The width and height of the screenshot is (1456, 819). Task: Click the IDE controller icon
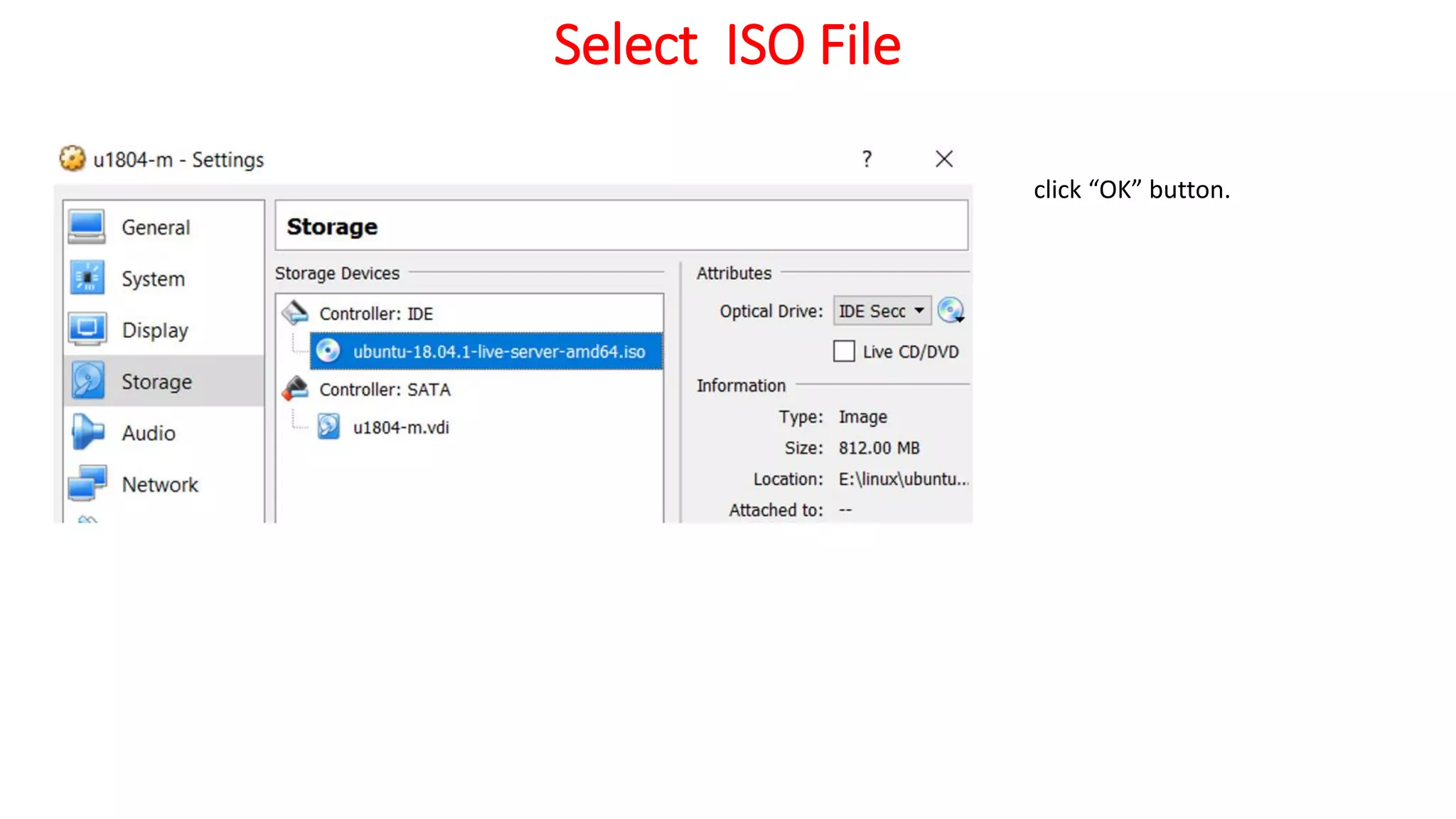pos(295,313)
